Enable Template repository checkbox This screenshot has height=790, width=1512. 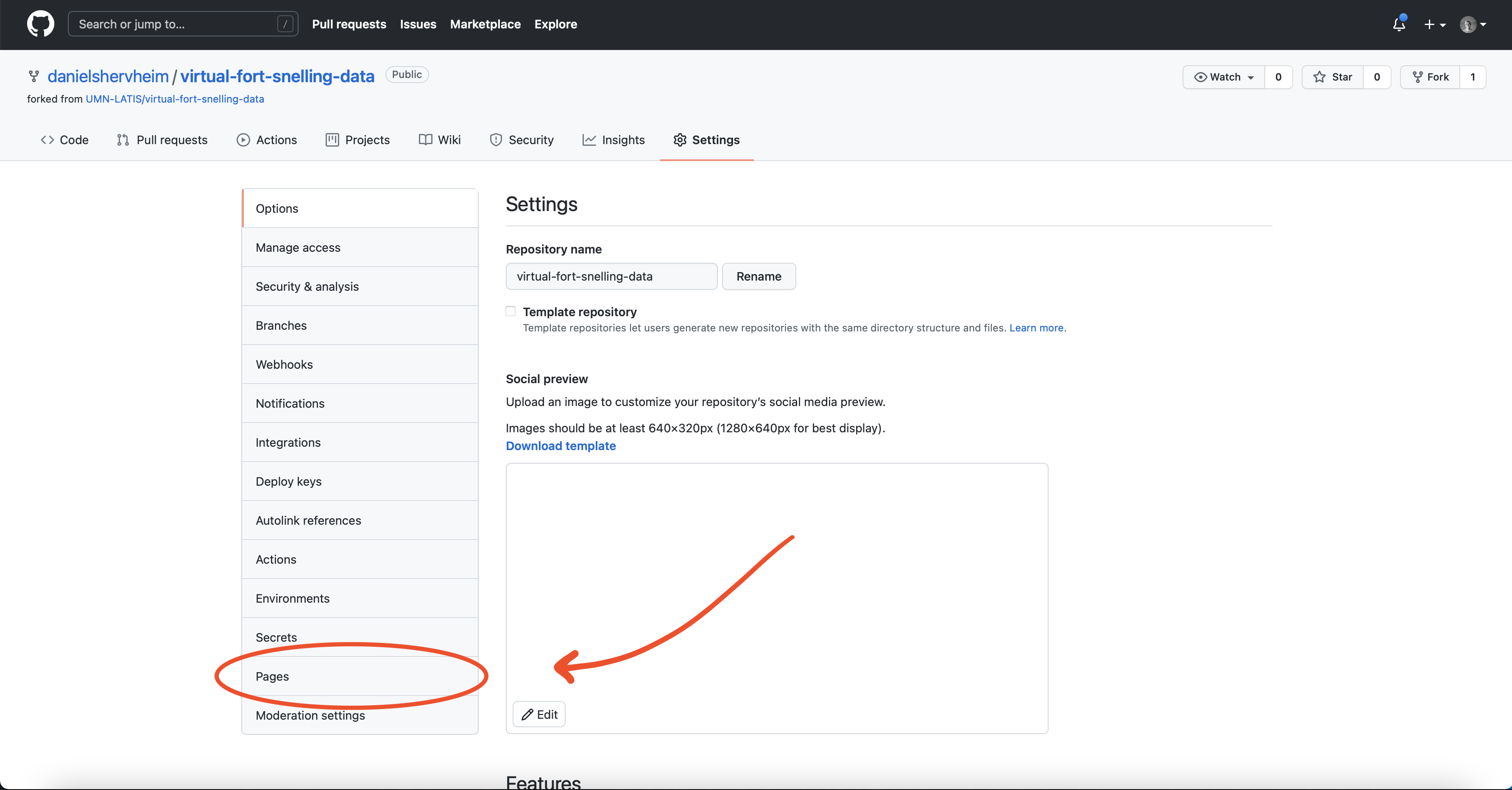511,312
